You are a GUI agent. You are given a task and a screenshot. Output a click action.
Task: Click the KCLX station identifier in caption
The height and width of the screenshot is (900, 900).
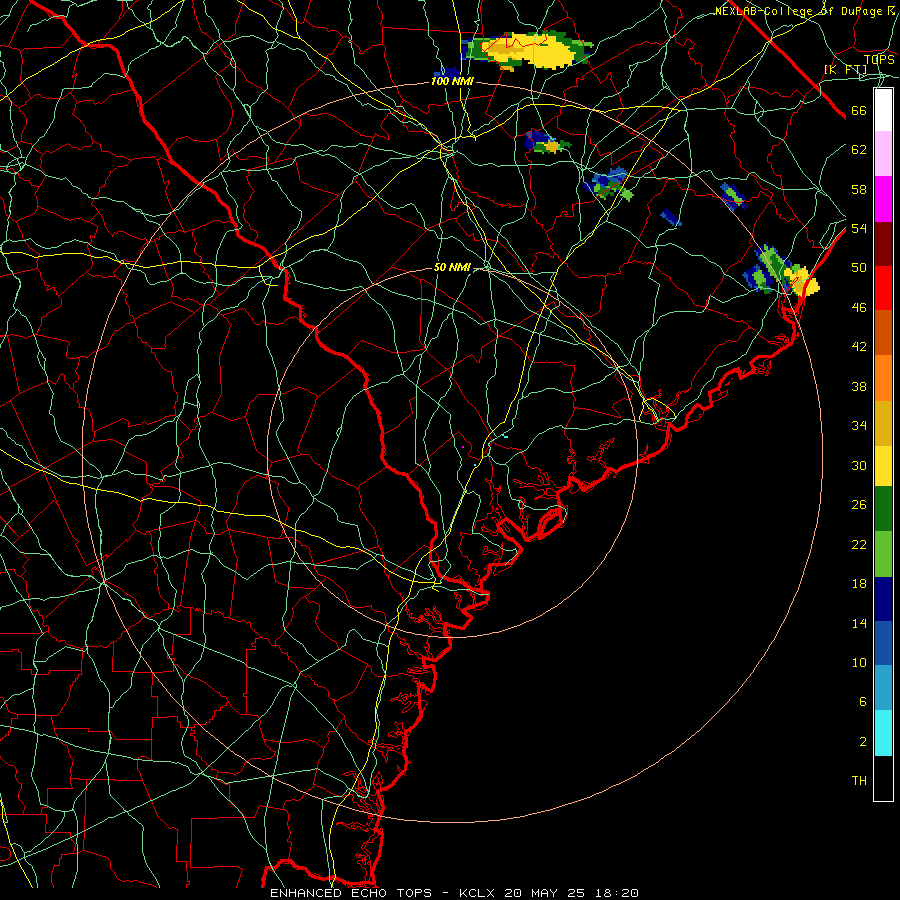476,893
